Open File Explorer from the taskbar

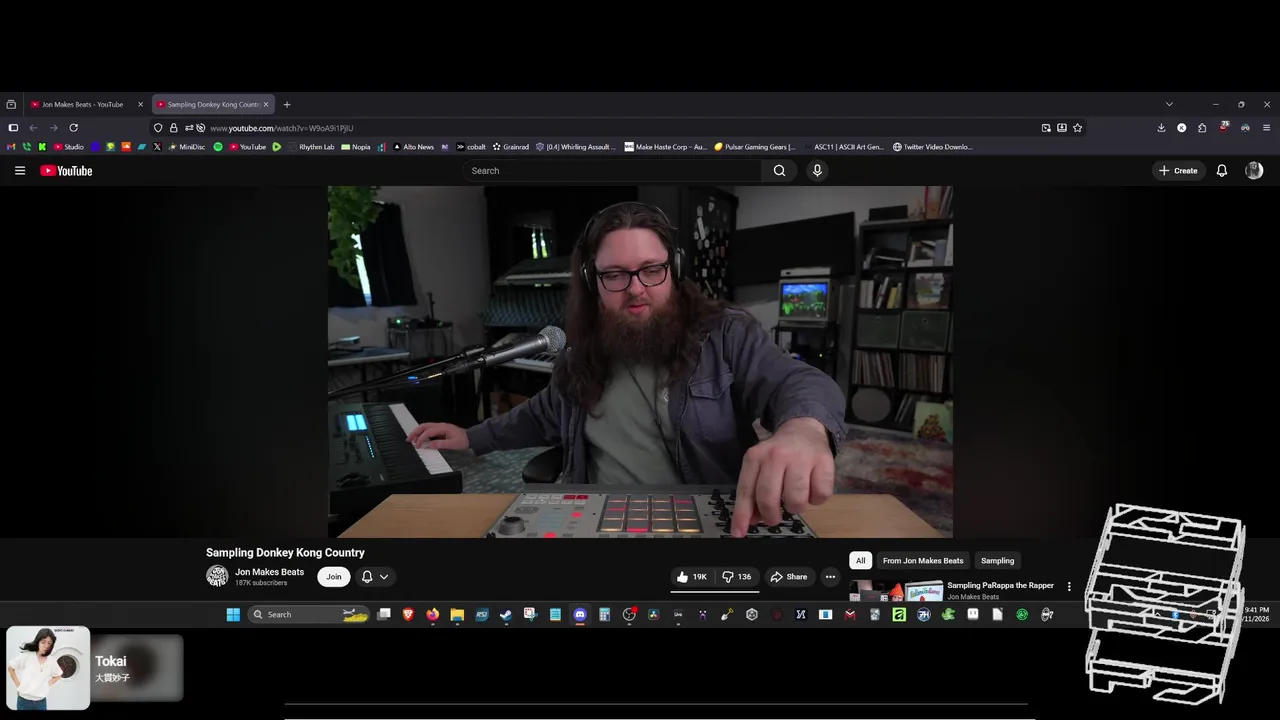click(457, 615)
